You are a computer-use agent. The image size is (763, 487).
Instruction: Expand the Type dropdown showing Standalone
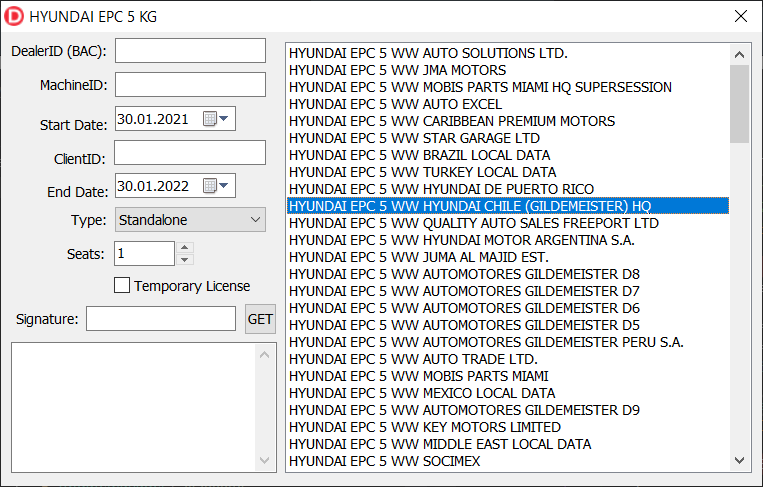(190, 219)
